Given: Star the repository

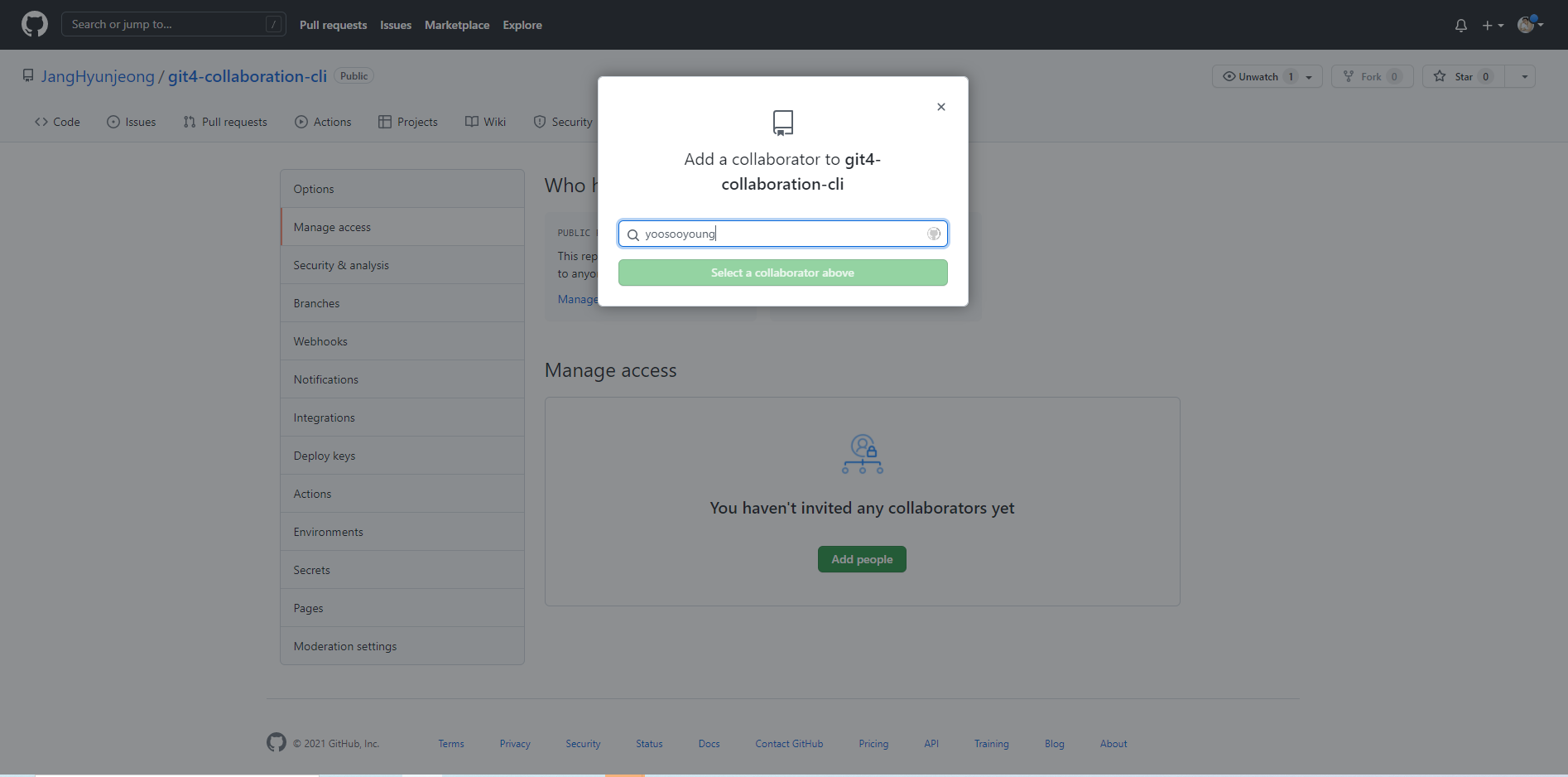Looking at the screenshot, I should click(x=1464, y=76).
